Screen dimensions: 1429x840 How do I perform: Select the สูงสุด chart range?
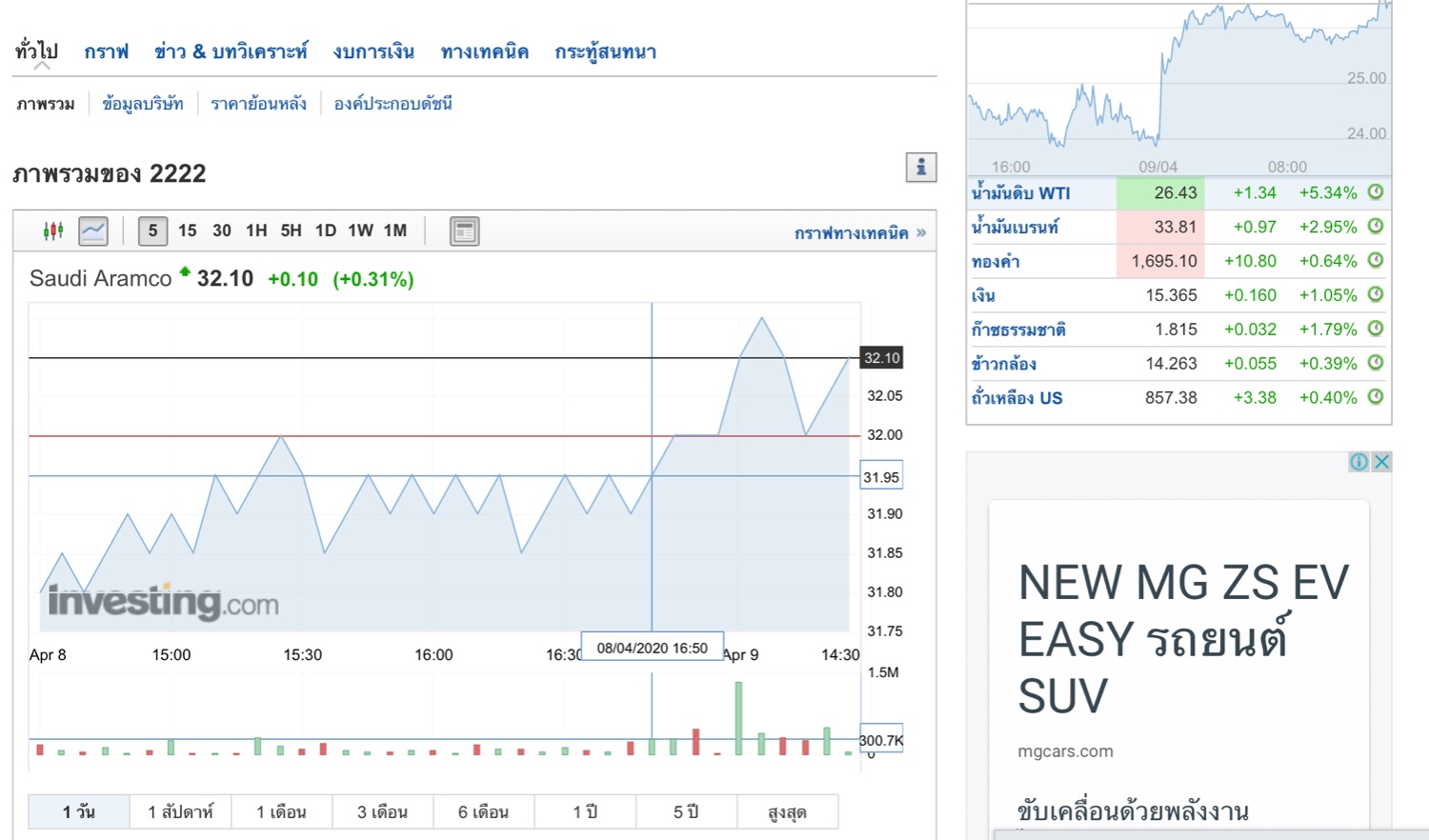click(x=788, y=811)
